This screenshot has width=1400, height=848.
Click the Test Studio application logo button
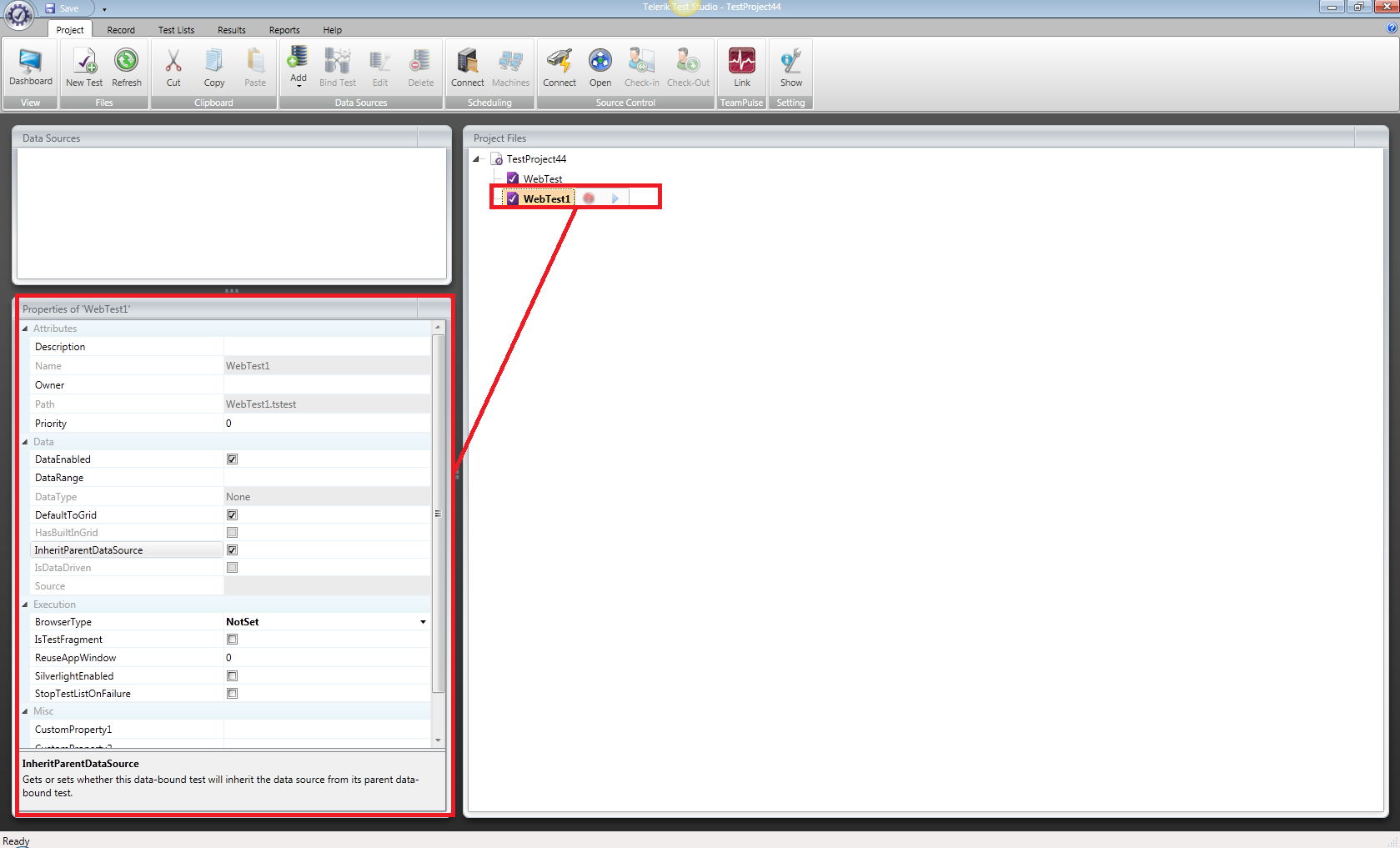pos(18,14)
